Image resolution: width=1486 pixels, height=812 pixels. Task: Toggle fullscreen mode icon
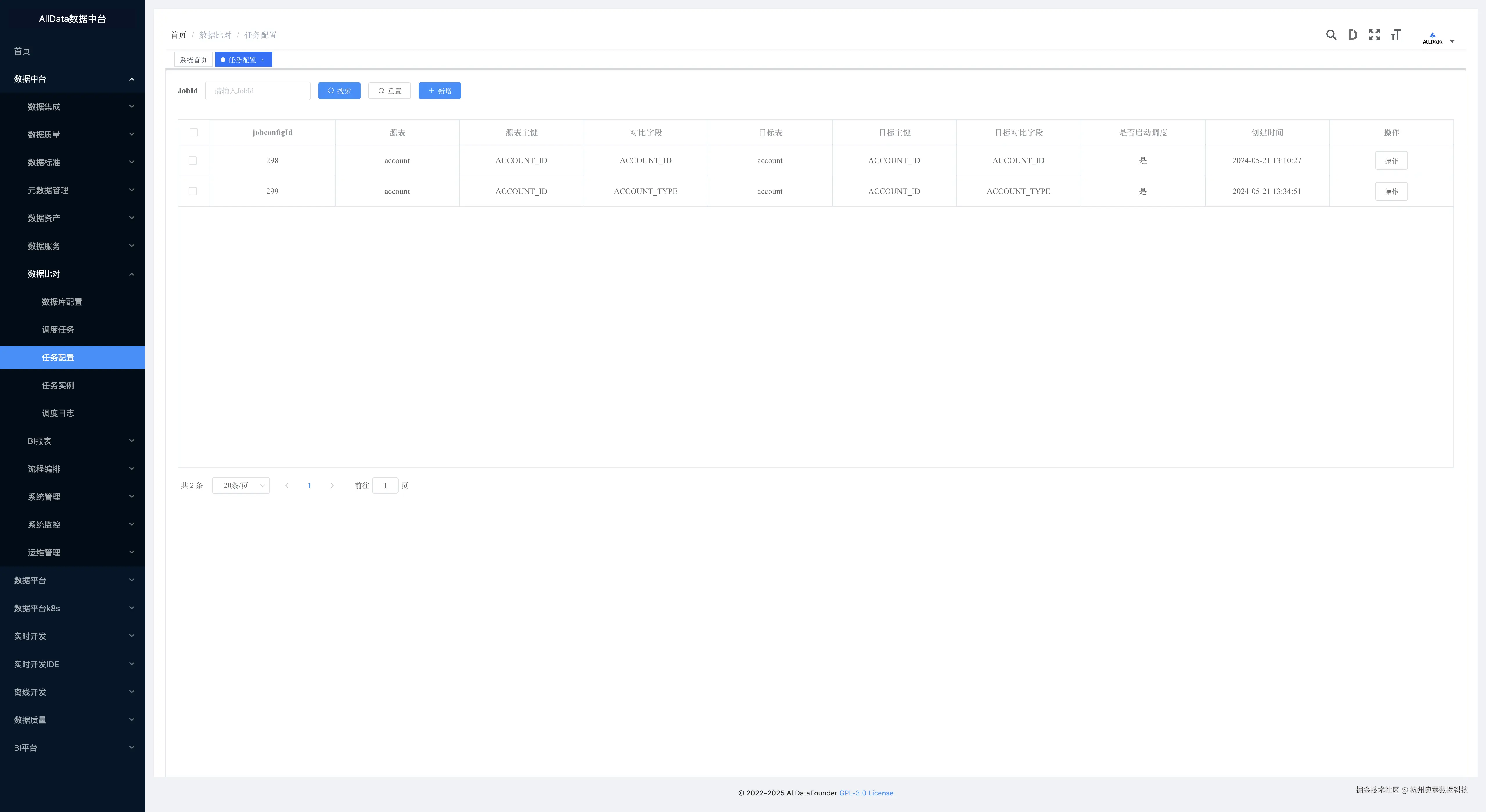point(1374,35)
